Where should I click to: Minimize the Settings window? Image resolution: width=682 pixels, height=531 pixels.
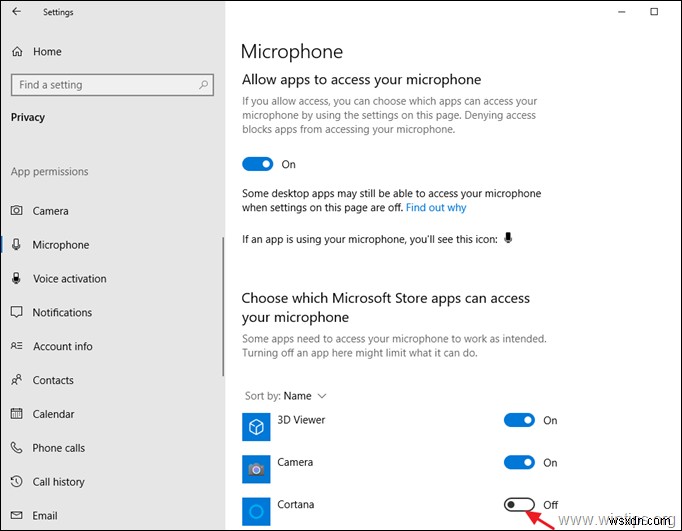point(622,12)
